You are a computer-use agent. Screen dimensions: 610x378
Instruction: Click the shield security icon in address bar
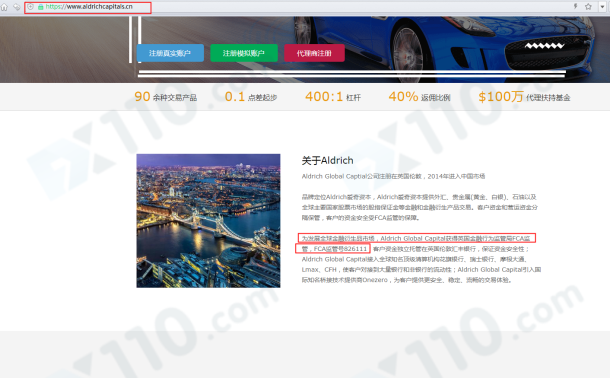coord(30,7)
